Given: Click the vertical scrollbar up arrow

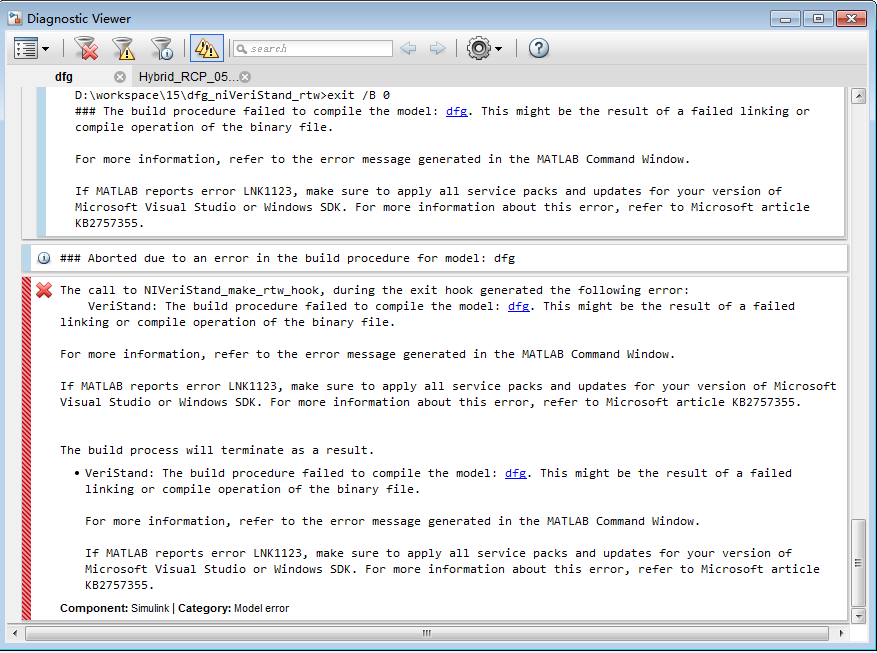Looking at the screenshot, I should click(x=859, y=96).
